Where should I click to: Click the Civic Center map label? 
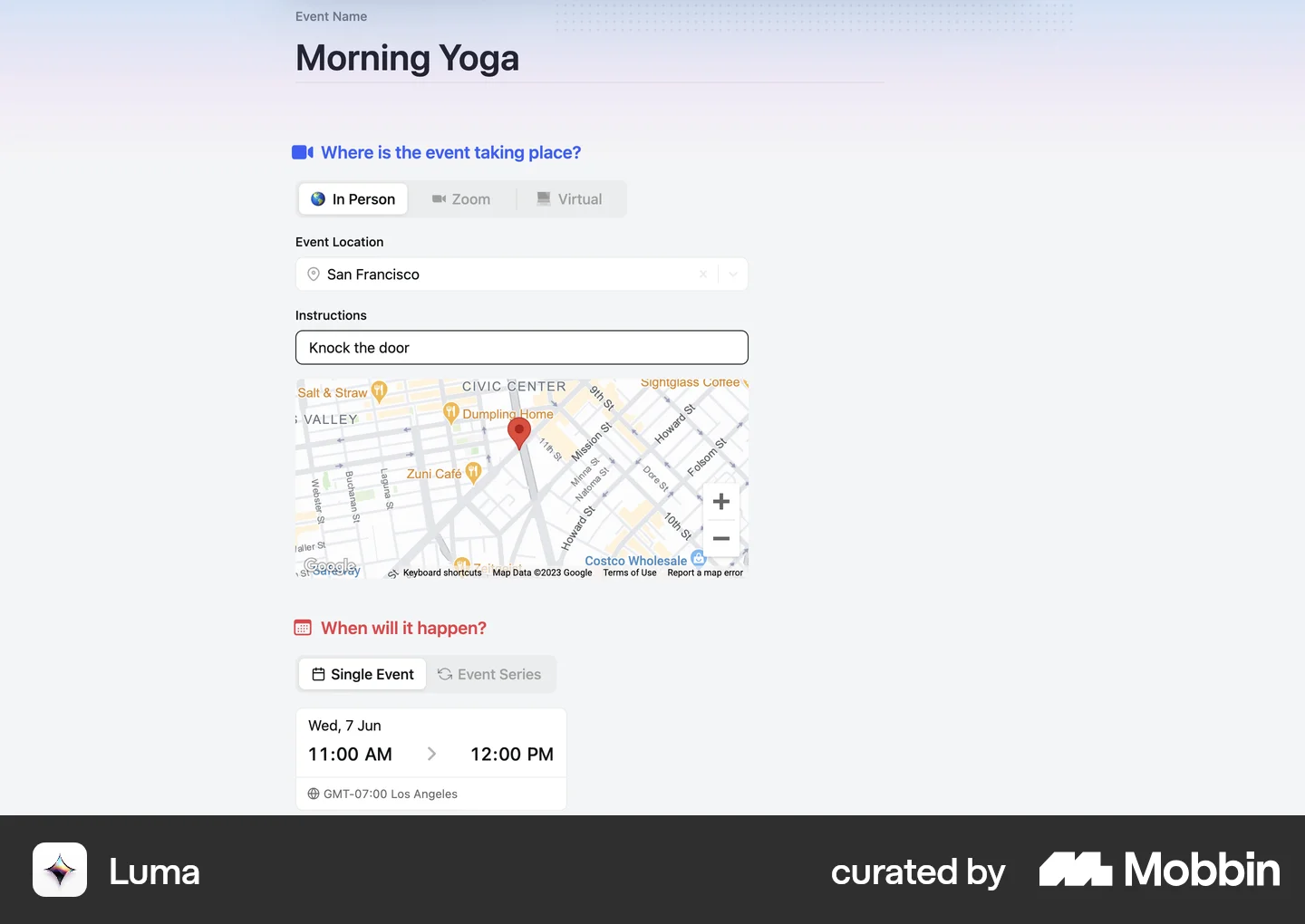point(514,387)
